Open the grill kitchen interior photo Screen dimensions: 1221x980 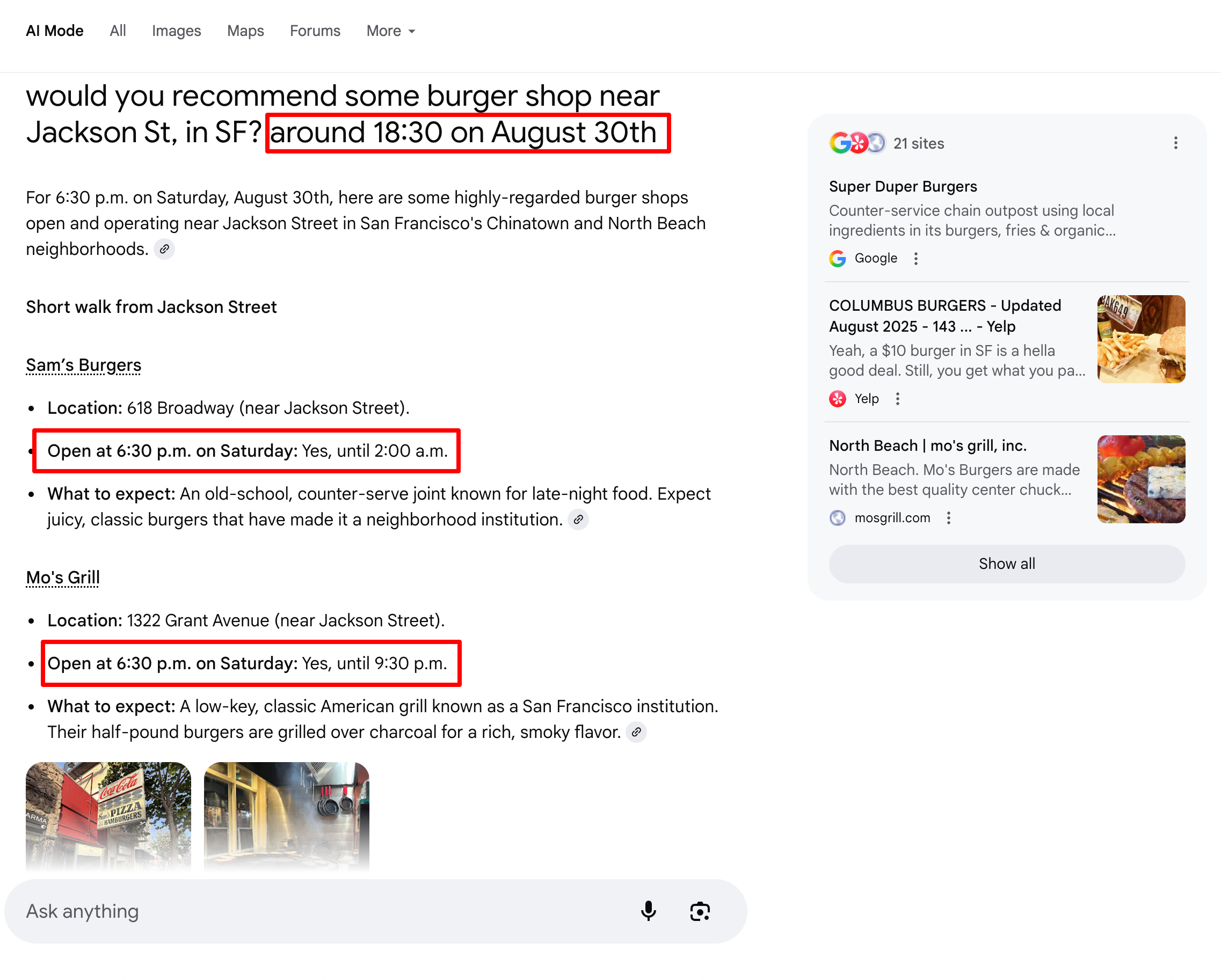click(287, 816)
